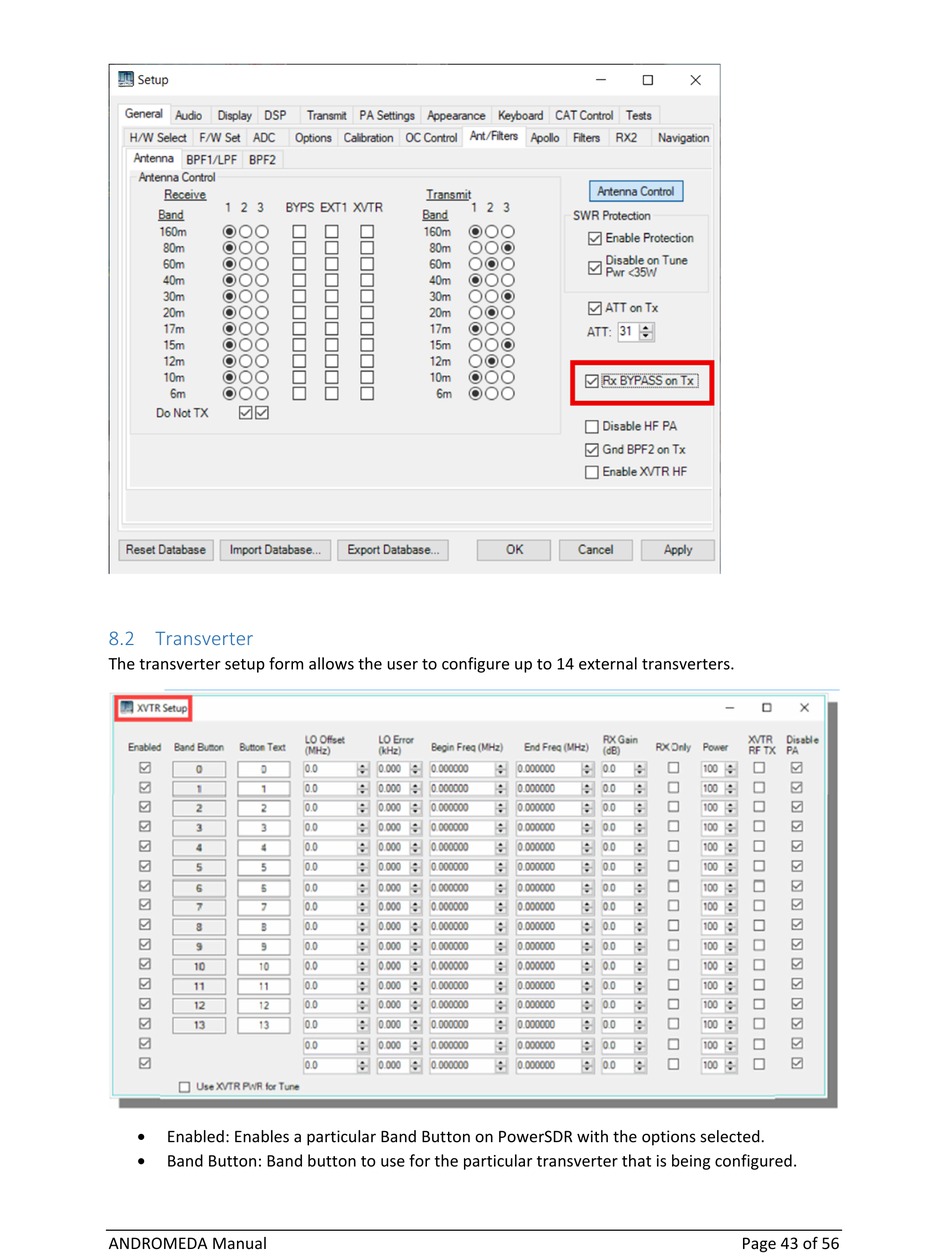Adjust the ATT value spinner arrows
Screen dimensions: 950x1260
pyautogui.click(x=646, y=332)
